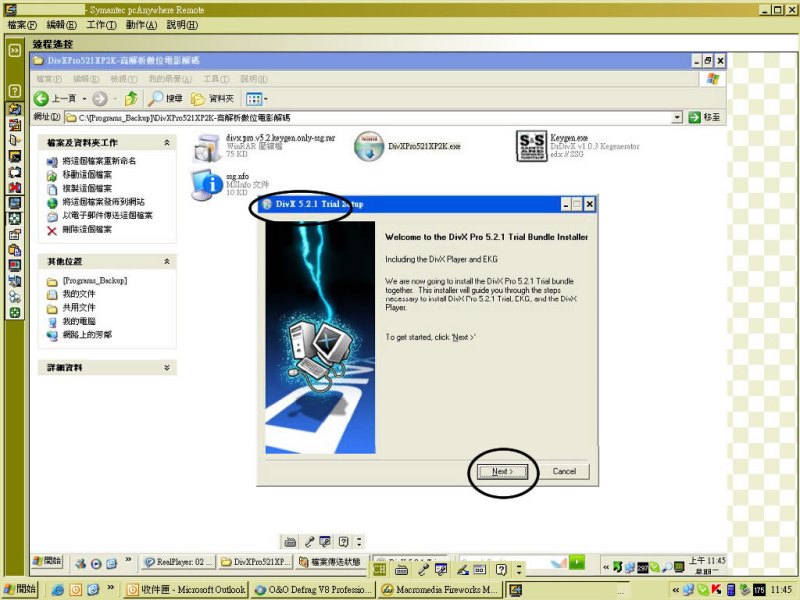This screenshot has height=600, width=800.
Task: Click 刪除這個檔案 delete file link
Action: (x=87, y=230)
